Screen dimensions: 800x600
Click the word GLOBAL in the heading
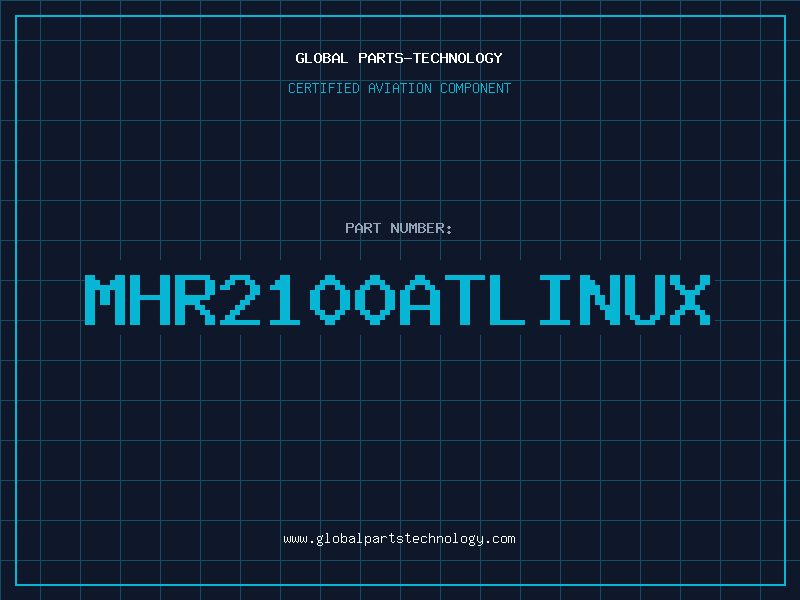click(x=322, y=58)
